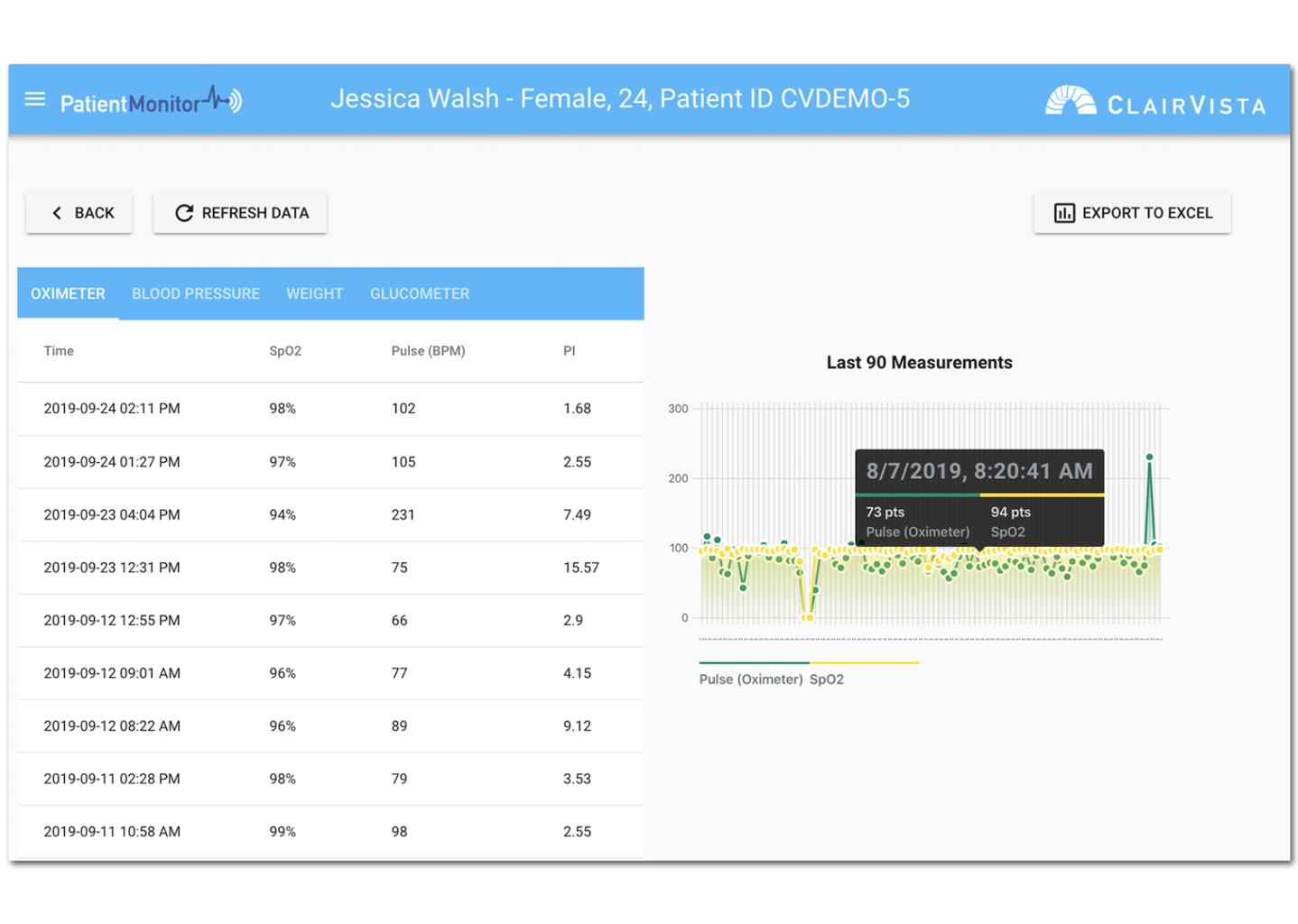
Task: Select the refresh circular arrow icon
Action: (183, 213)
